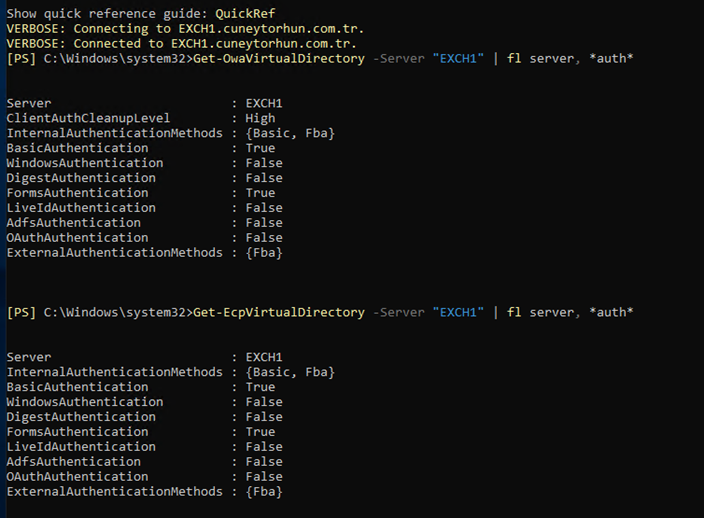Image resolution: width=704 pixels, height=518 pixels.
Task: Click ExternalAuthenticationMethods in the ECP output
Action: pyautogui.click(x=114, y=492)
